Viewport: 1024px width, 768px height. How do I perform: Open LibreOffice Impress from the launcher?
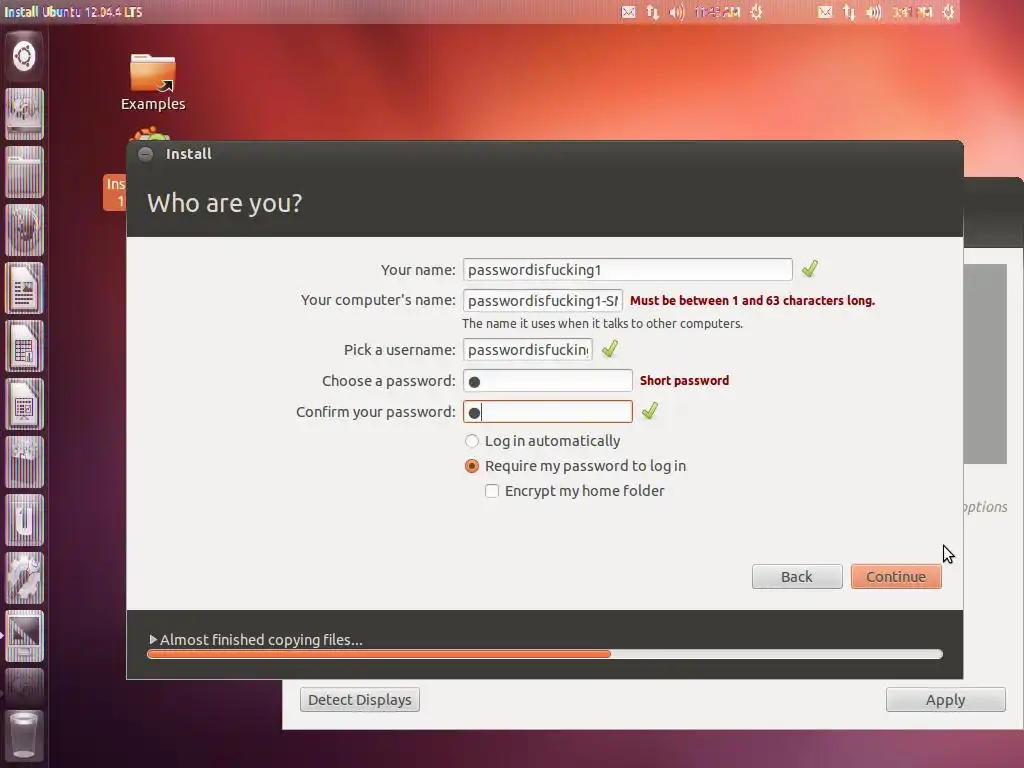24,404
